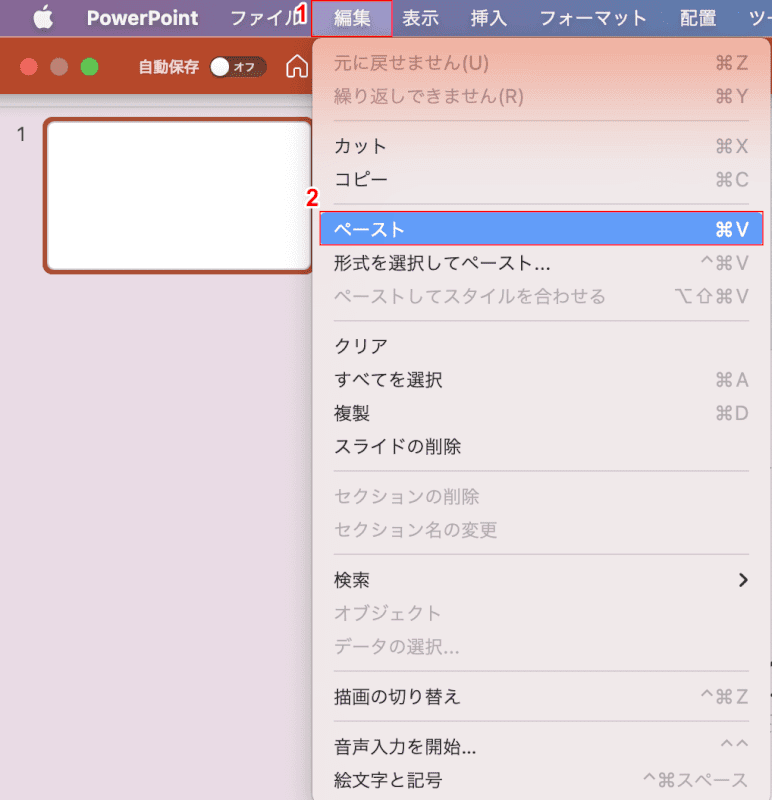Choose 音声入力を開始...
The image size is (772, 800).
541,747
